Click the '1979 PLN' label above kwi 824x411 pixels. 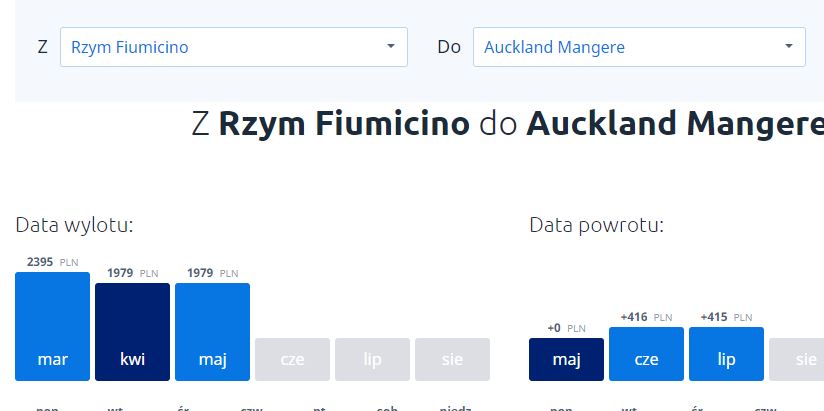[x=132, y=273]
